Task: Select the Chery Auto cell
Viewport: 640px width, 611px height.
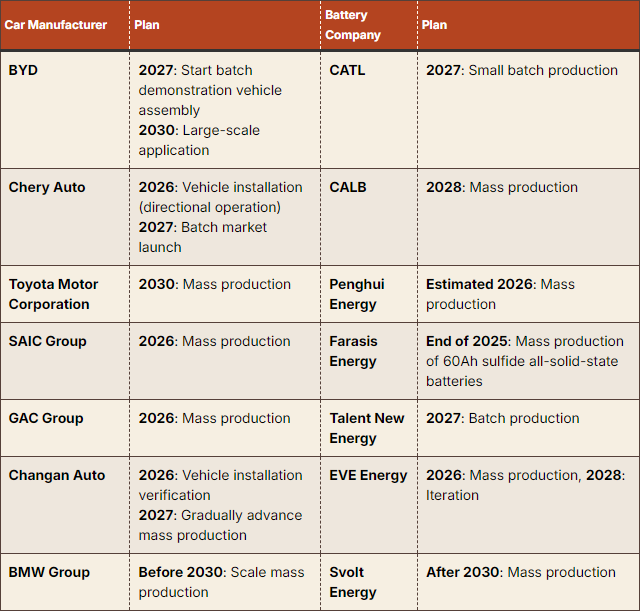Action: click(x=47, y=187)
